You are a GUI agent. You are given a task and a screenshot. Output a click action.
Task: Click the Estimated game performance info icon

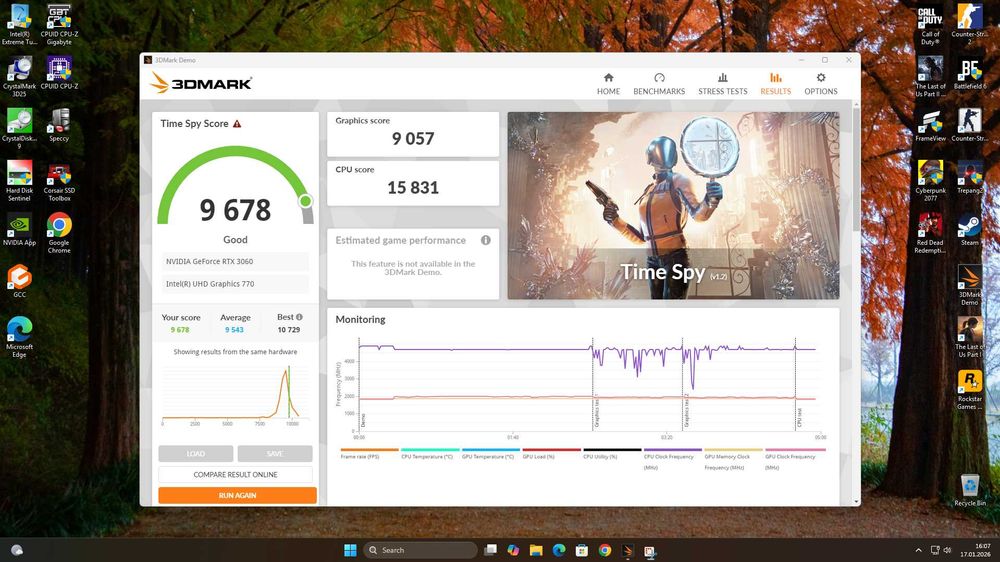pyautogui.click(x=485, y=240)
